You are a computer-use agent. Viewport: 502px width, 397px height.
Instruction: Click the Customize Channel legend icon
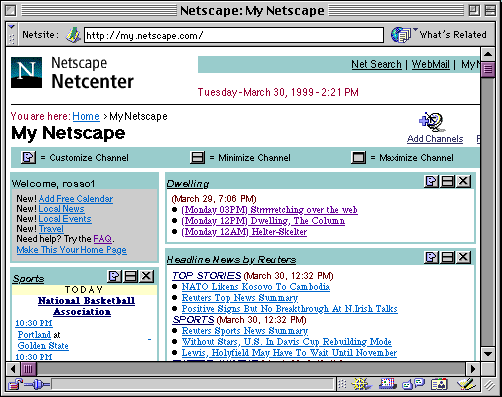29,157
